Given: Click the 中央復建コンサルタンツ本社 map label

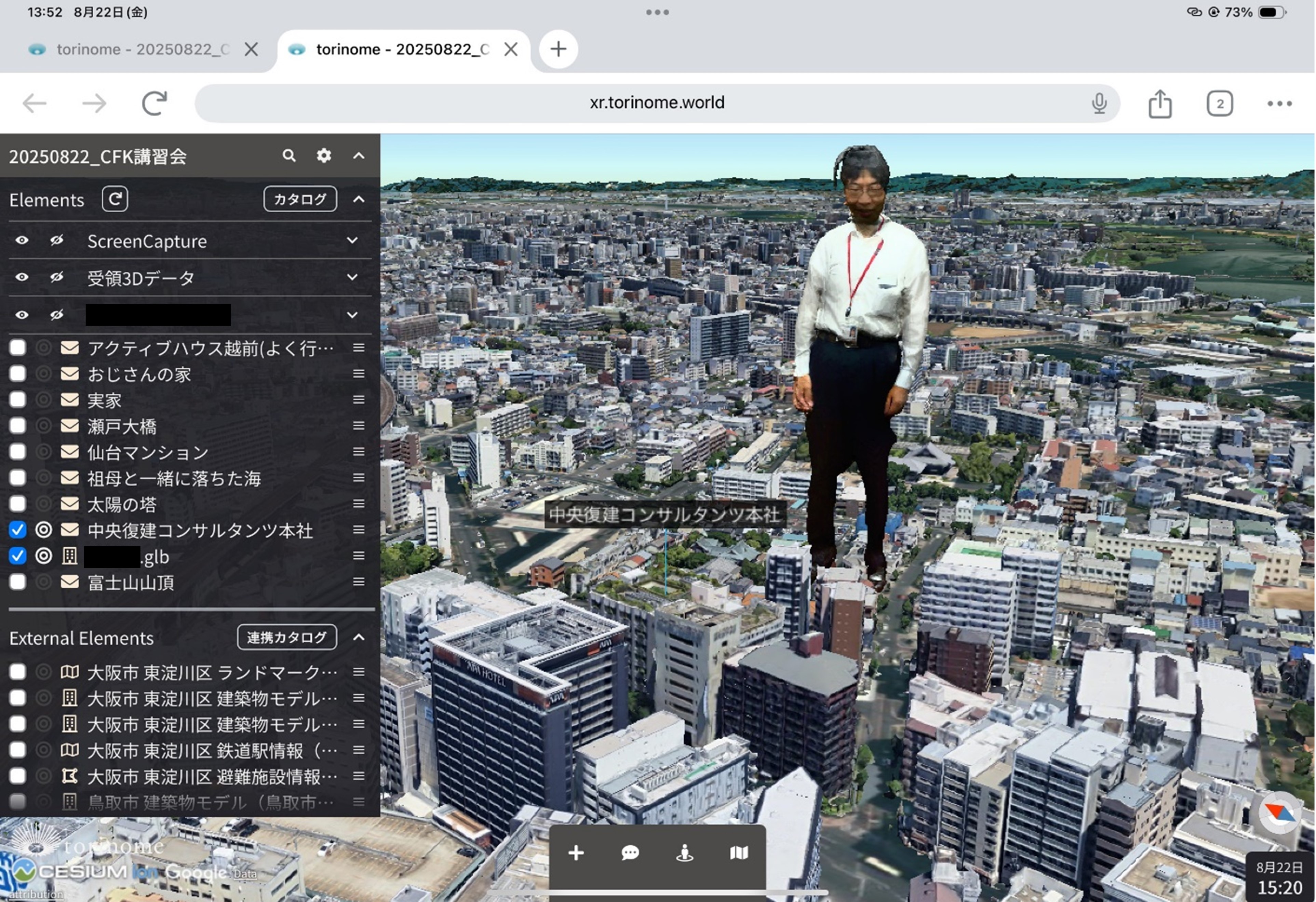Looking at the screenshot, I should point(665,514).
